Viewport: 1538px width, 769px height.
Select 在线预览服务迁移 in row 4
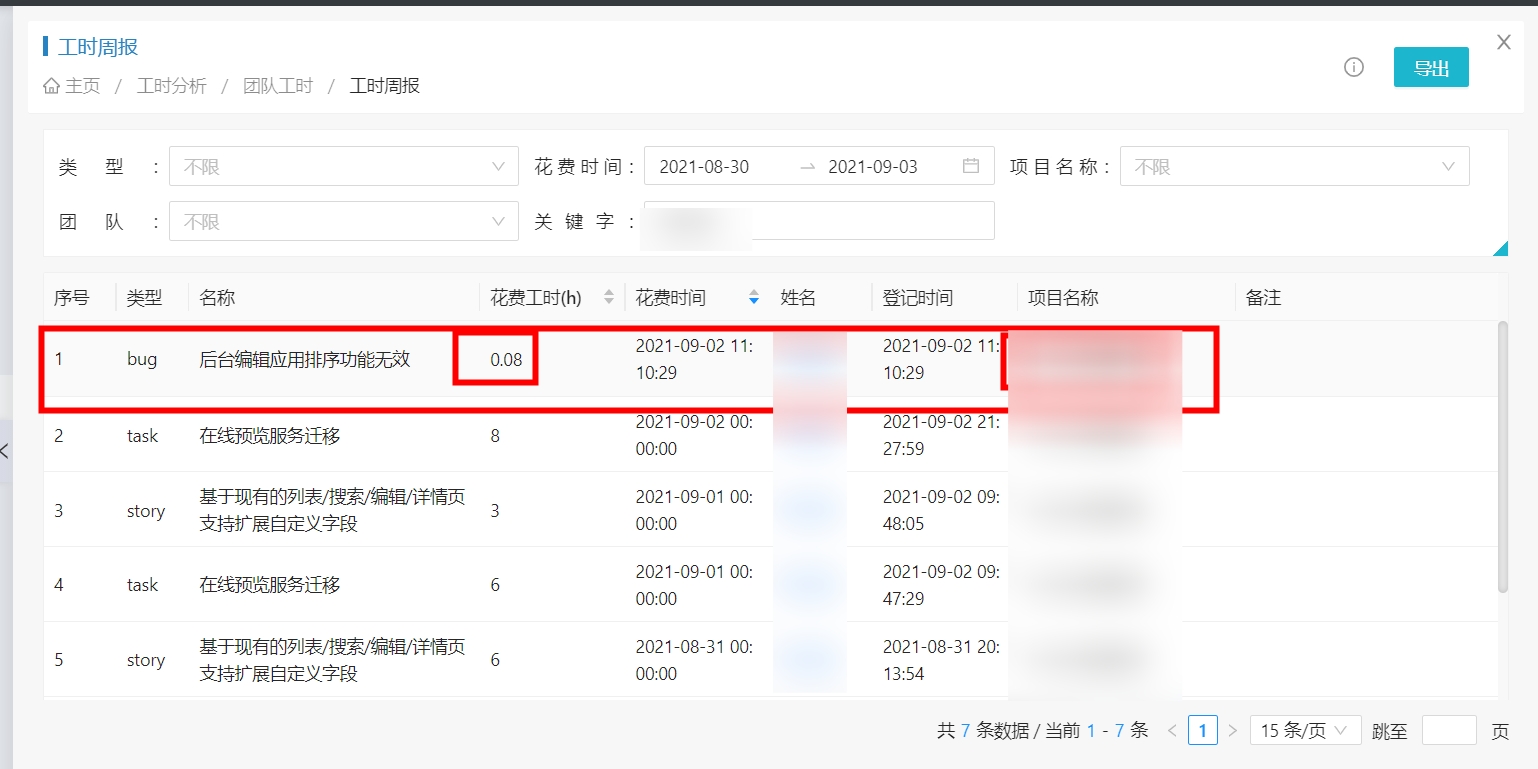270,585
